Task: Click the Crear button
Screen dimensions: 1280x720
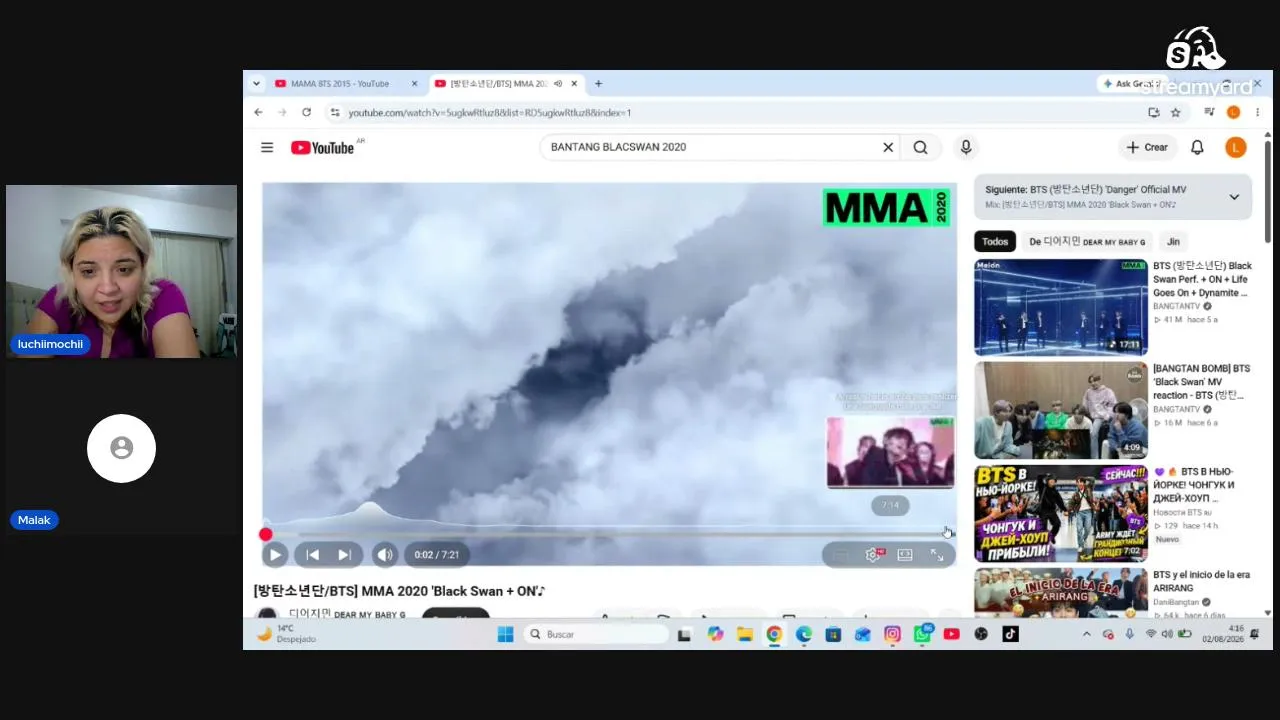Action: pyautogui.click(x=1147, y=147)
